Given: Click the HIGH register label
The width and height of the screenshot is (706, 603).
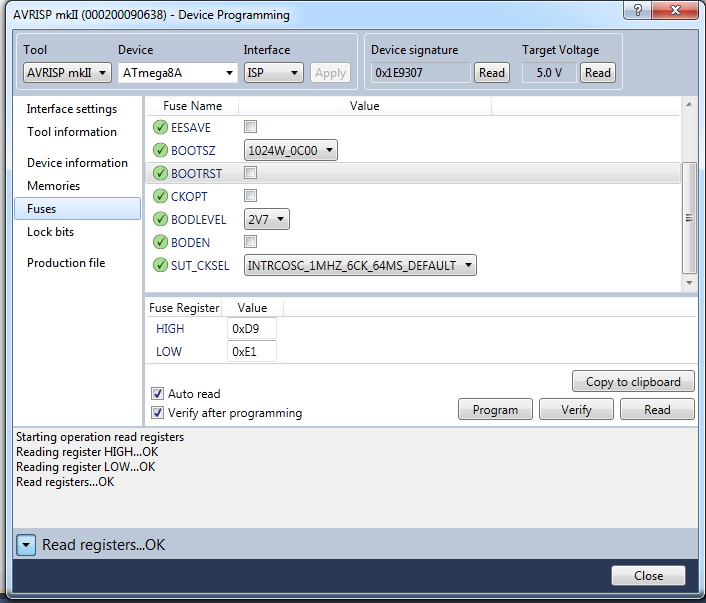Looking at the screenshot, I should pos(170,329).
